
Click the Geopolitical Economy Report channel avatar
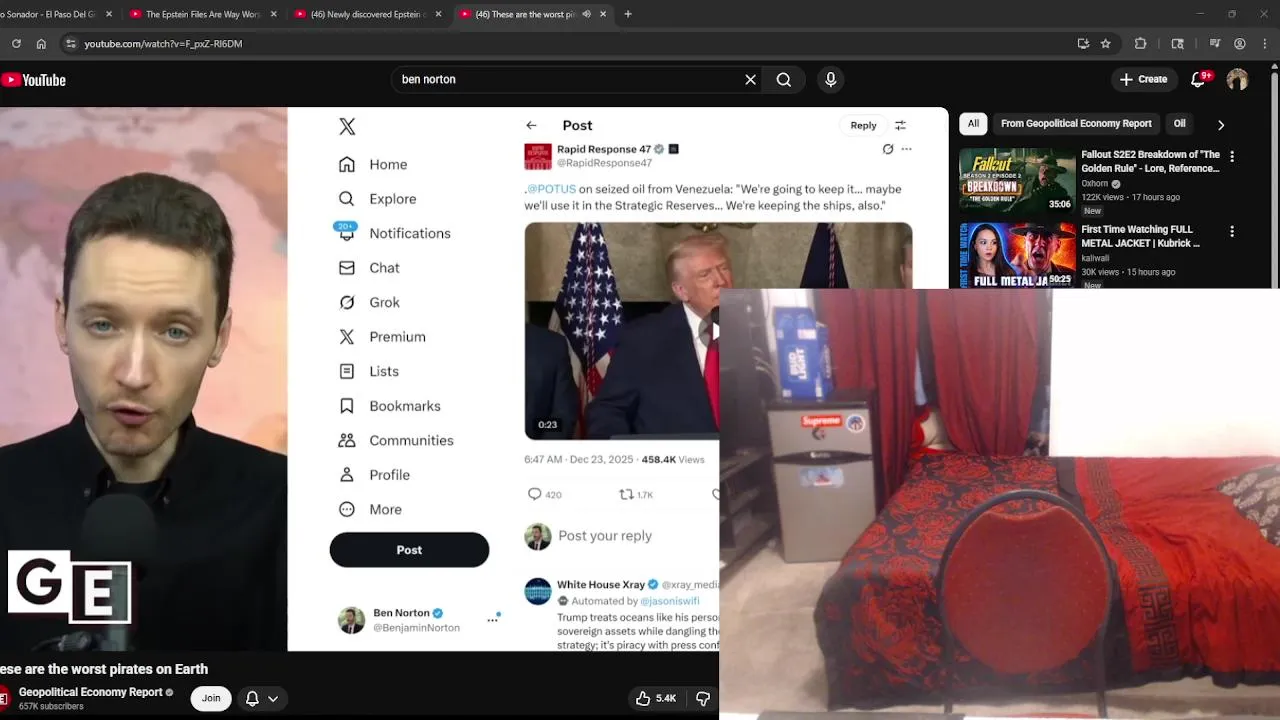pos(5,698)
